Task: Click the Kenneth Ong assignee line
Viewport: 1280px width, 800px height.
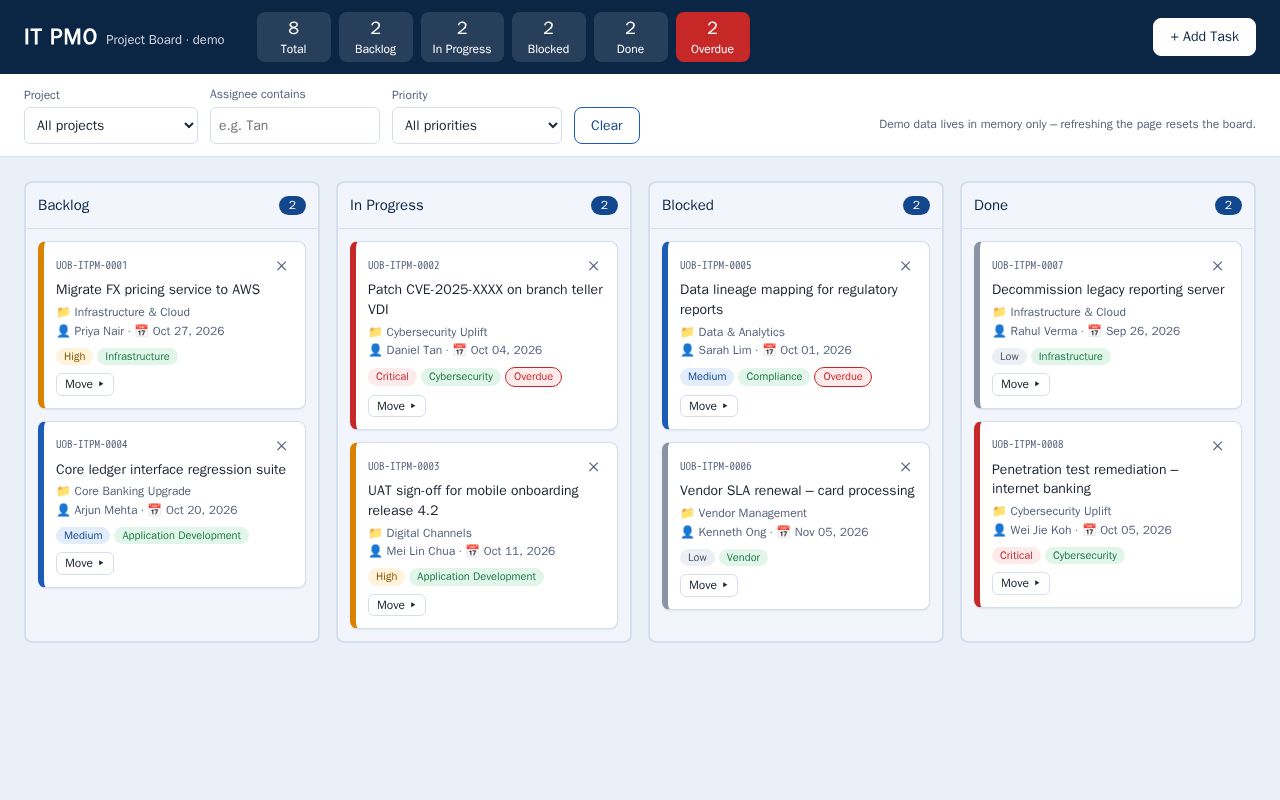Action: (x=774, y=532)
